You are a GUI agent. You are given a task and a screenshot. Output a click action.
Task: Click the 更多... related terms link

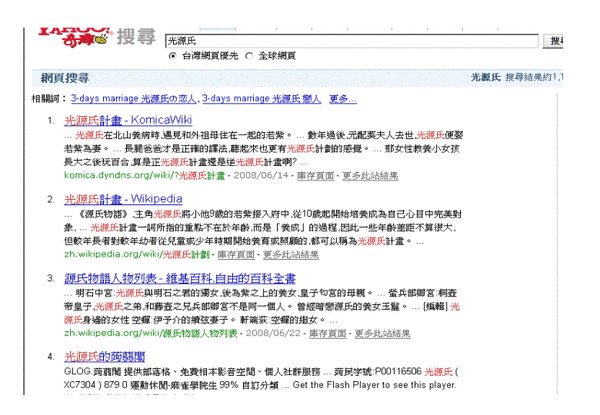point(343,99)
